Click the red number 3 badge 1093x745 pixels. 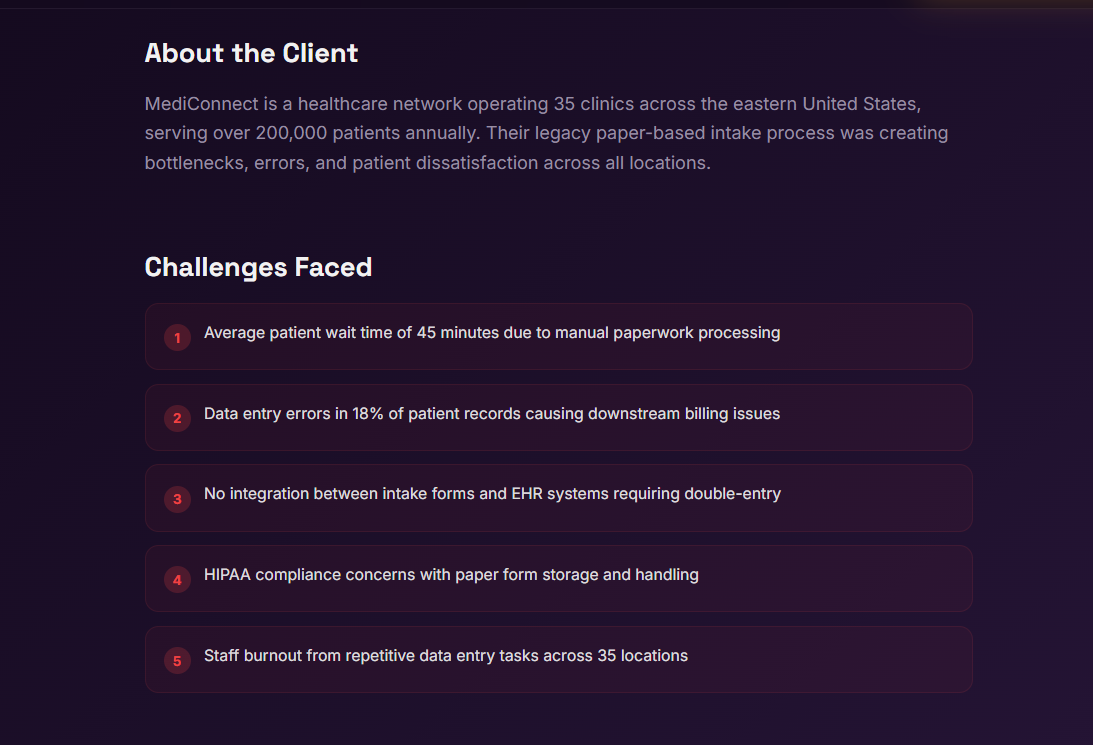coord(177,499)
